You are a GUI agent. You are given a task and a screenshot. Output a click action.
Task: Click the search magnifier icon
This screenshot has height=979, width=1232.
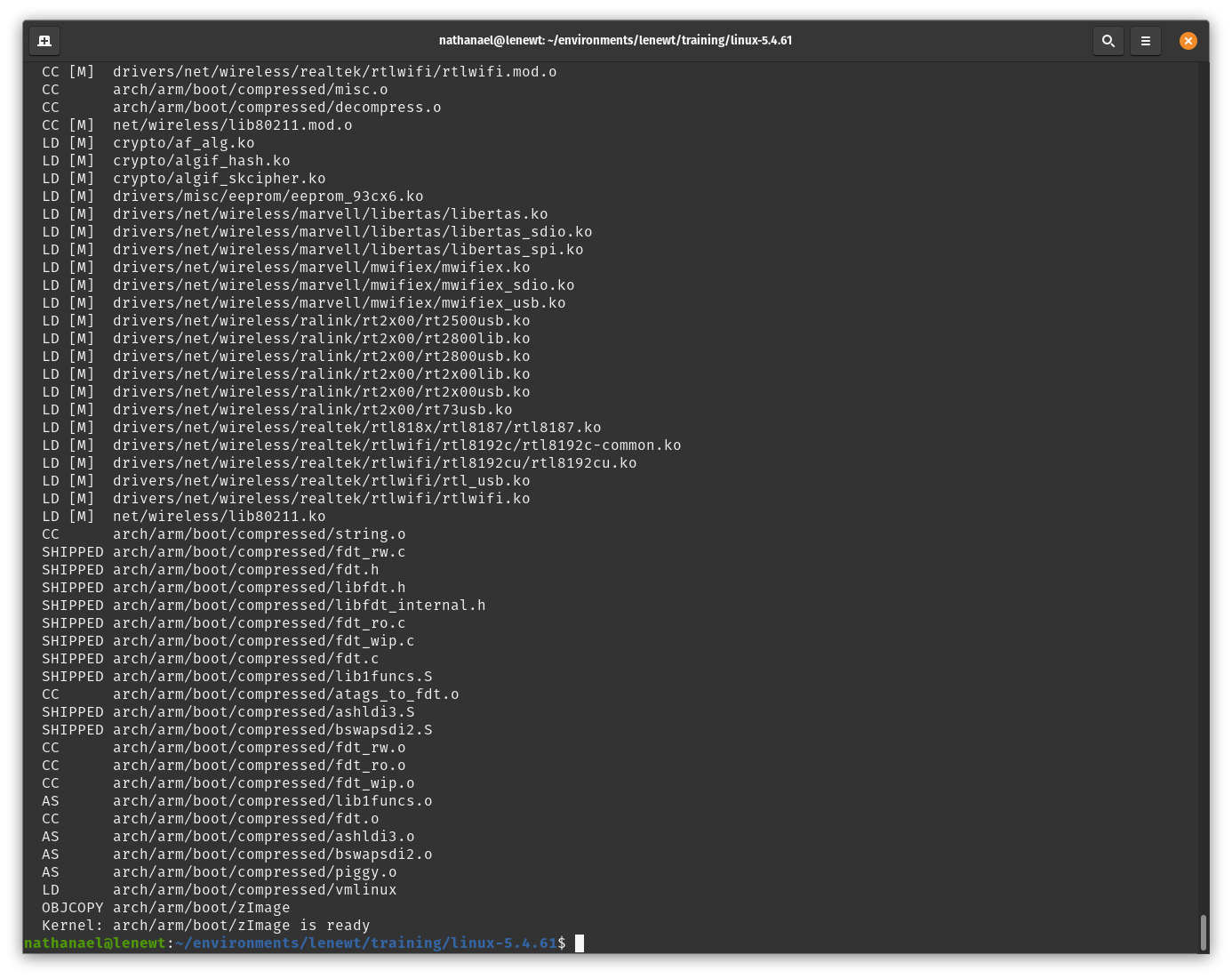1108,40
